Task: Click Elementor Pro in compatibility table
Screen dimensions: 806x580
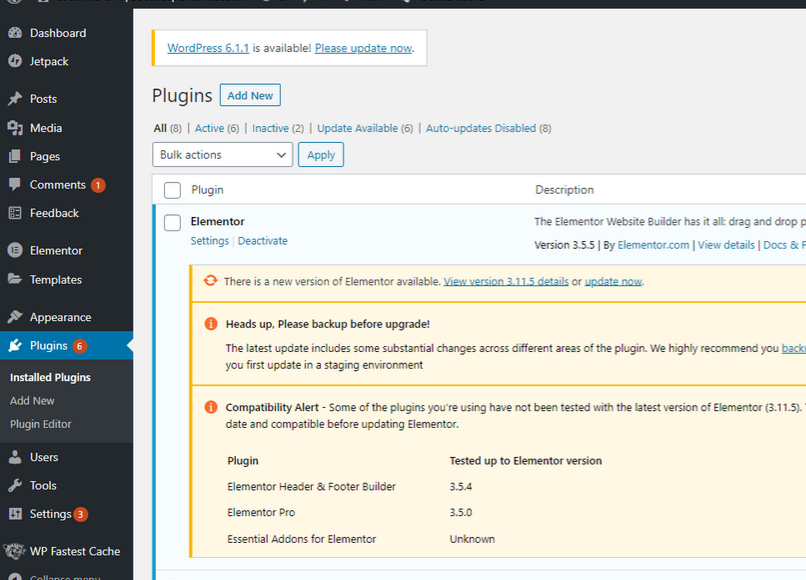Action: click(261, 513)
